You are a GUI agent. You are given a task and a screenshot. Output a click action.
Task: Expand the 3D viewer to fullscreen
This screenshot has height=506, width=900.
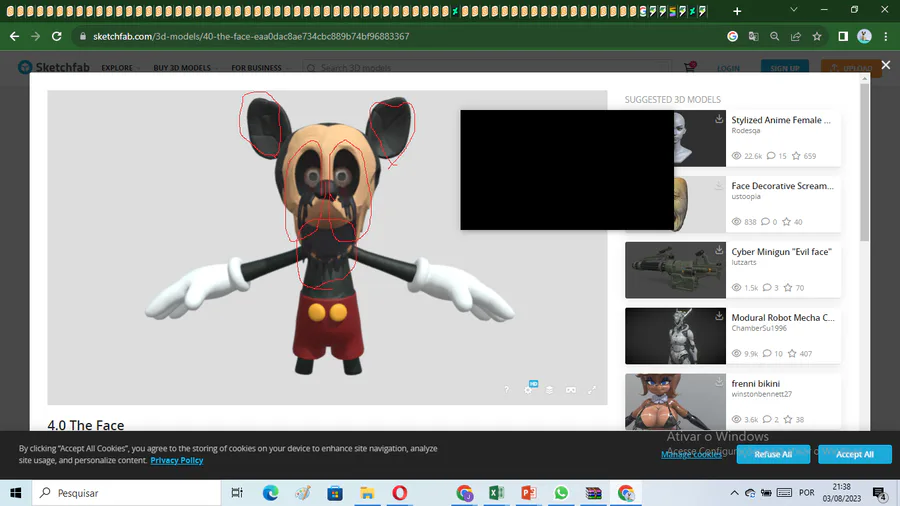592,390
